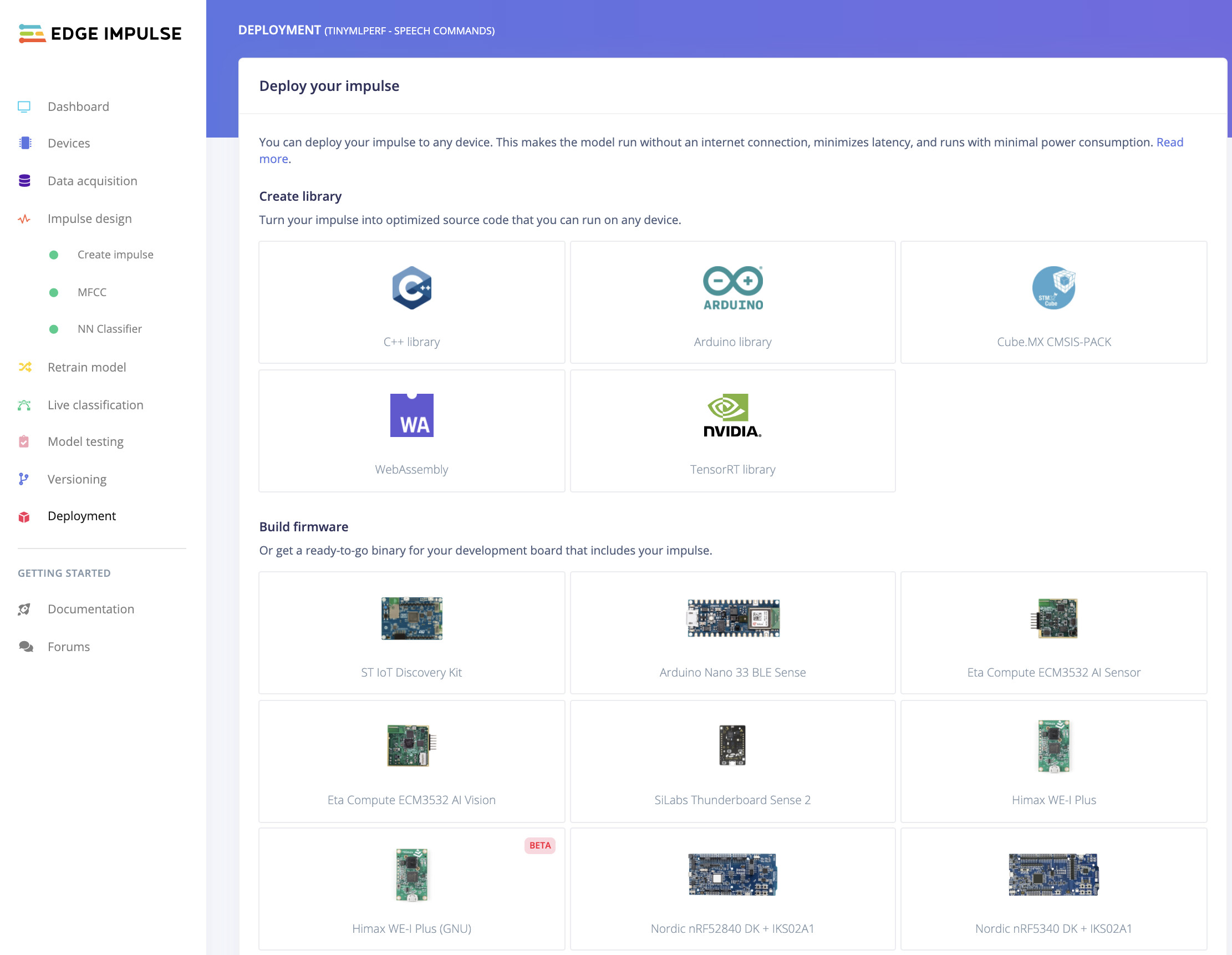This screenshot has height=955, width=1232.
Task: Click the green dot beside Create impulse
Action: pyautogui.click(x=54, y=255)
